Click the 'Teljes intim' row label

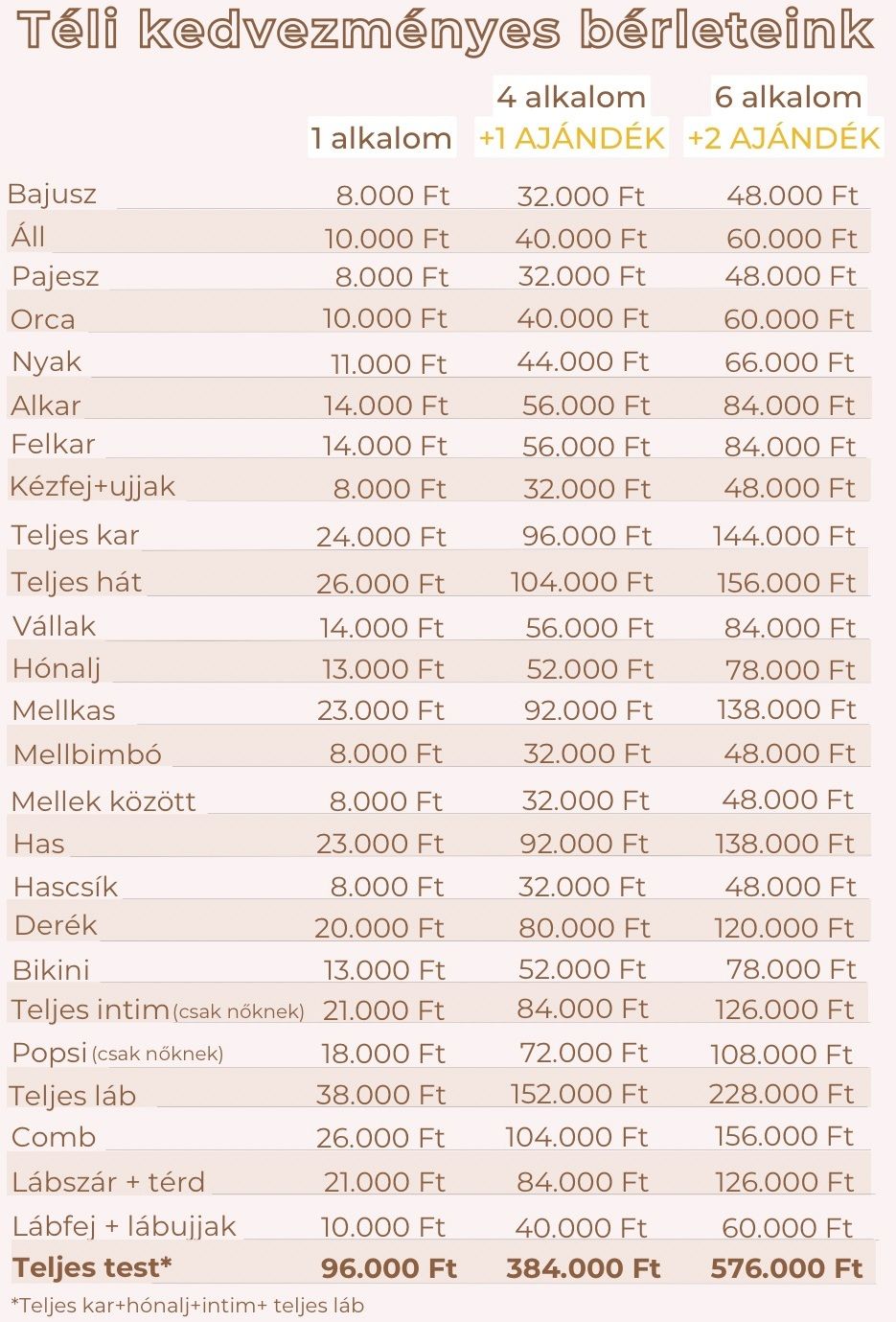pyautogui.click(x=91, y=1009)
